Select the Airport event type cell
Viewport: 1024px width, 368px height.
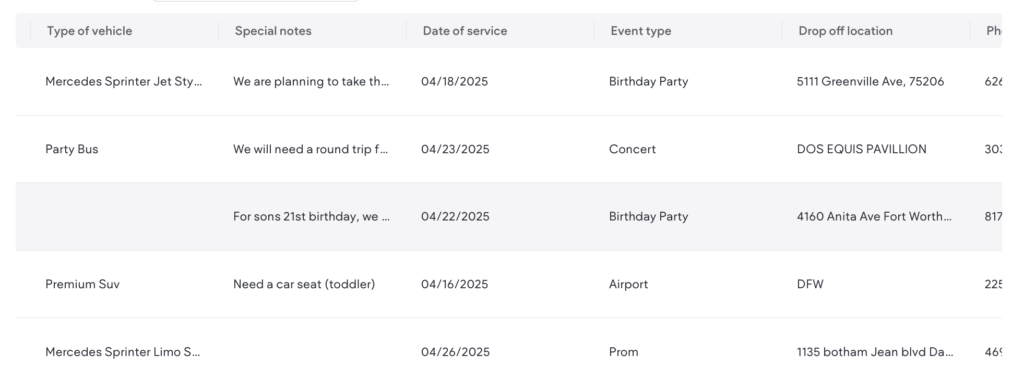(629, 284)
